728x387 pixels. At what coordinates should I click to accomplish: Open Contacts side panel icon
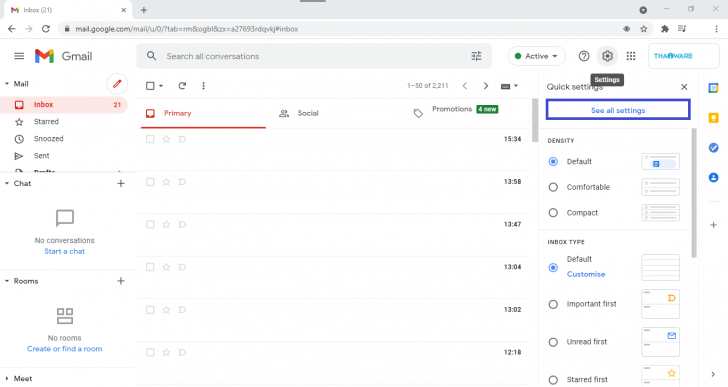tap(713, 177)
